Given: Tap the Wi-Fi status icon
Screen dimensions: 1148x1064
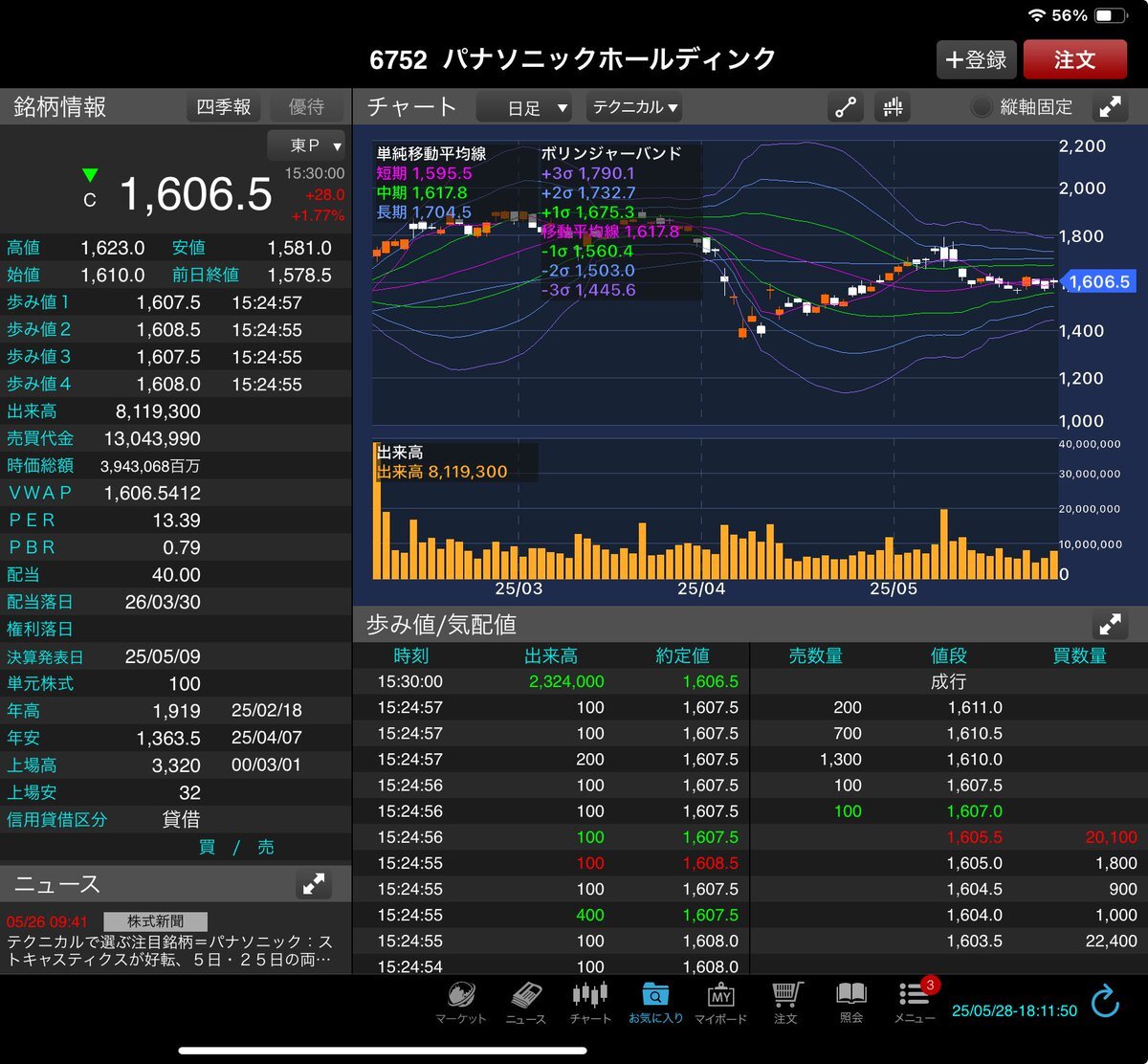Looking at the screenshot, I should coord(1037,16).
